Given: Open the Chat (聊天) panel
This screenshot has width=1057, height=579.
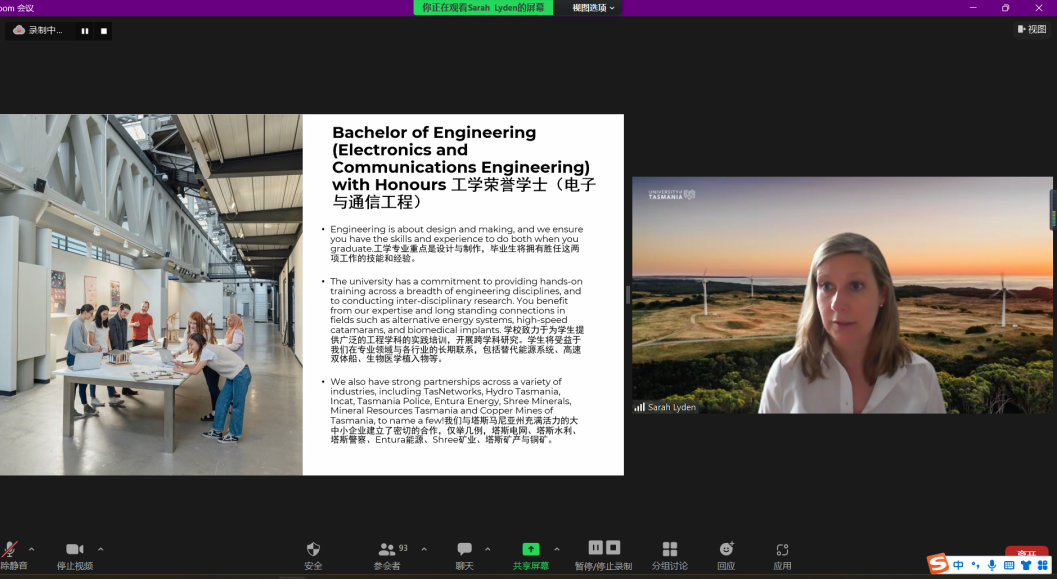Looking at the screenshot, I should coord(464,550).
